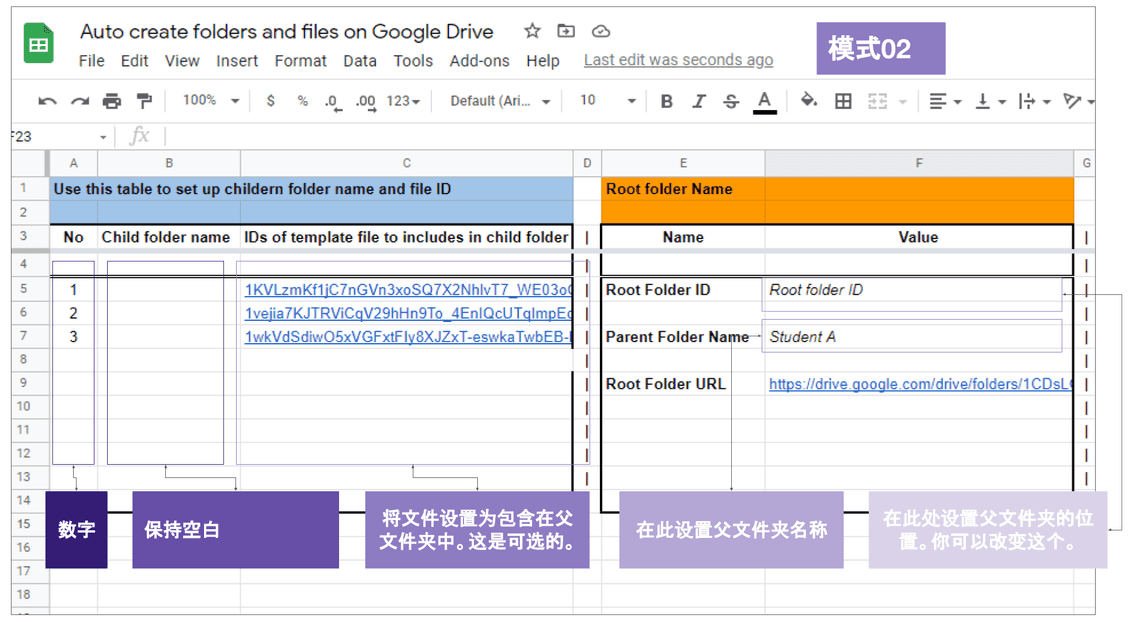Open the Format menu
This screenshot has width=1140, height=622.
point(300,61)
